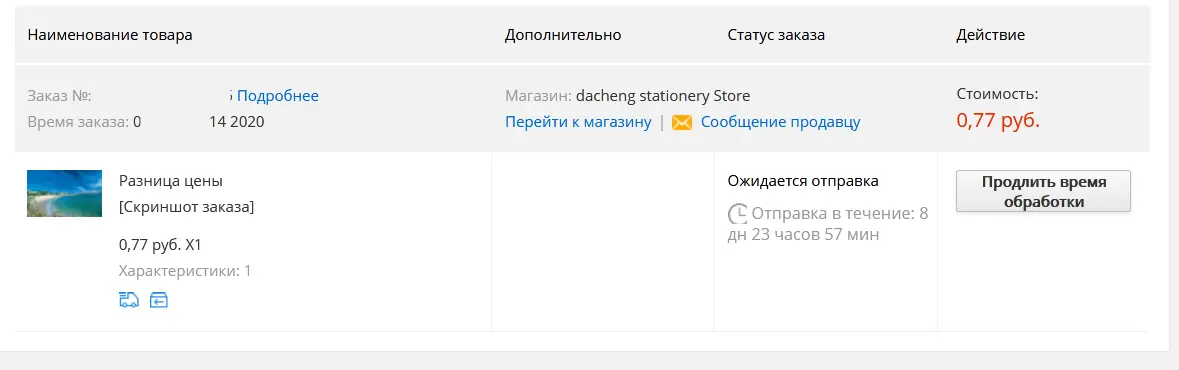Click the red 0,77 руб. total cost
Viewport: 1179px width, 370px height.
pos(998,120)
